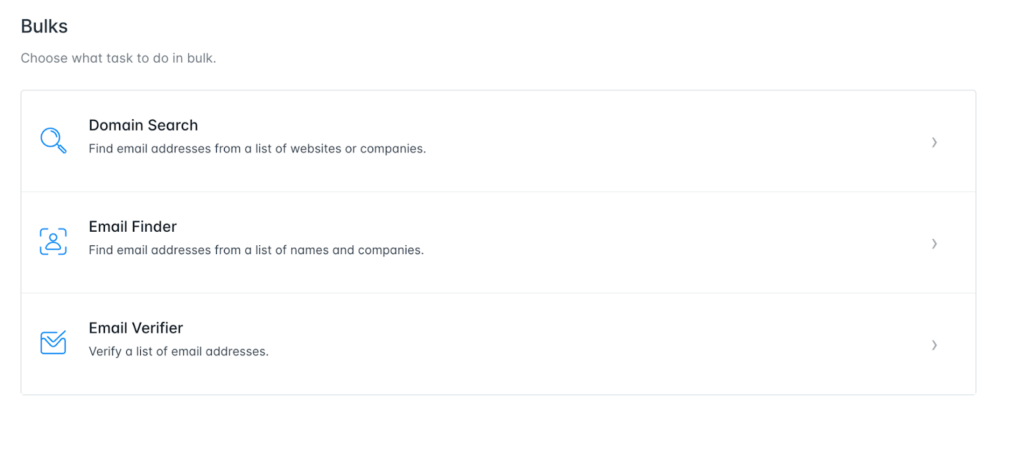This screenshot has height=454, width=1024.
Task: Click empty middle area of Email Verifier row
Action: tap(650, 344)
